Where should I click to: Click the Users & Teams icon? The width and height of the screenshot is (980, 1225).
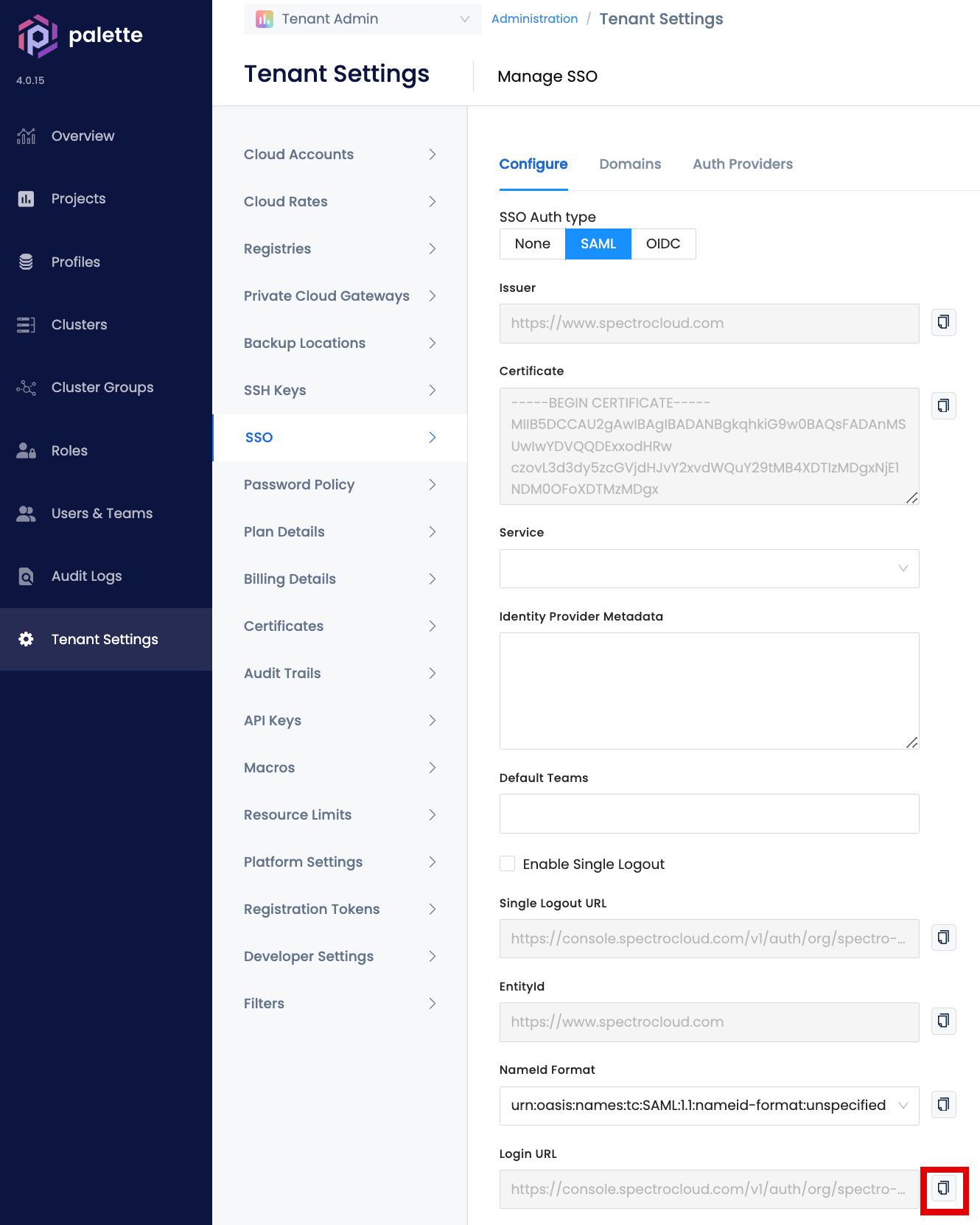pyautogui.click(x=26, y=514)
